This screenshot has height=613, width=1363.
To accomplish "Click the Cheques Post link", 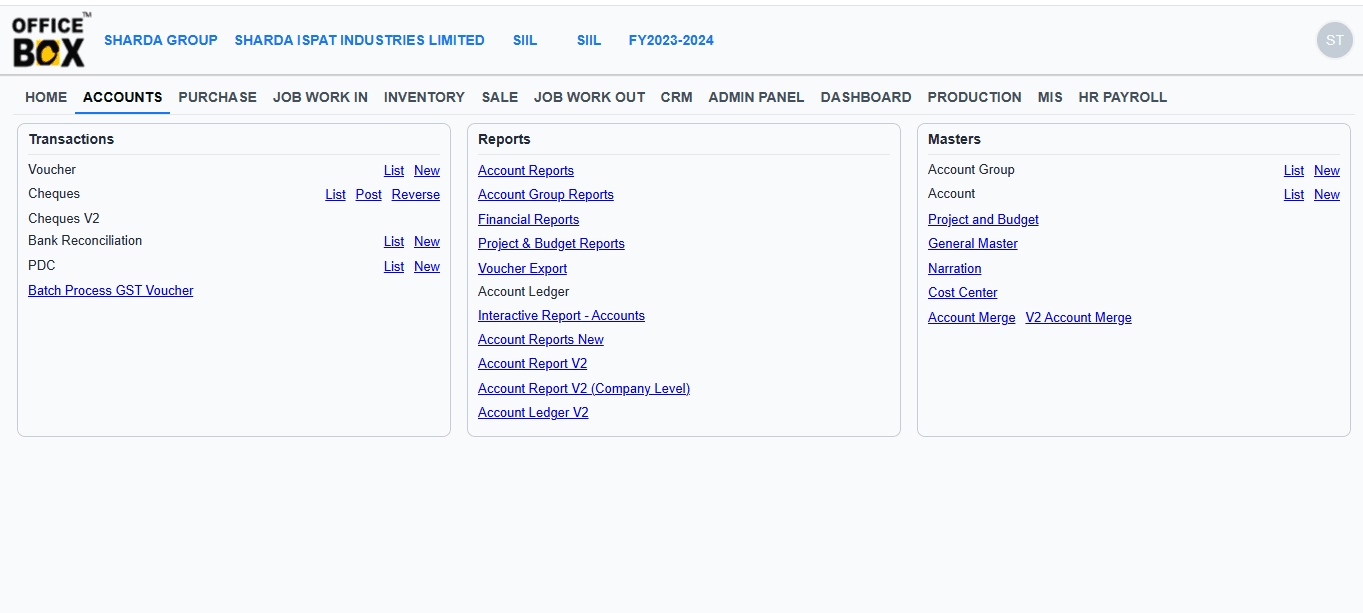I will coord(369,195).
